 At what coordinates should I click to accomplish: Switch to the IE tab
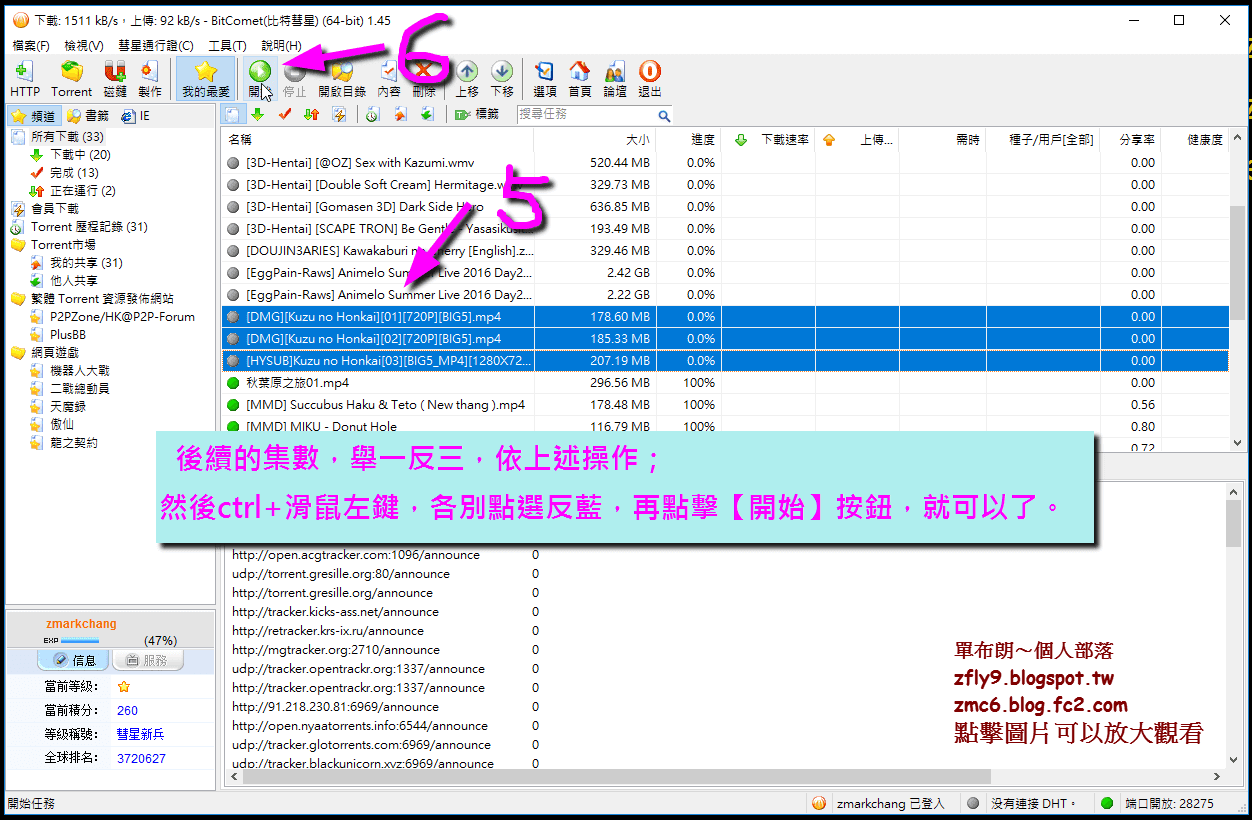136,116
